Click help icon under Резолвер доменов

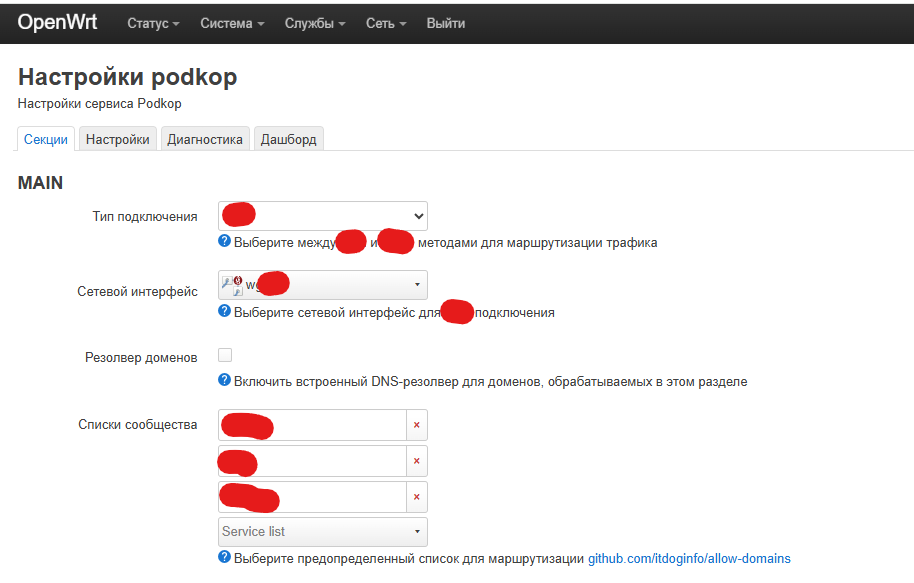[224, 380]
